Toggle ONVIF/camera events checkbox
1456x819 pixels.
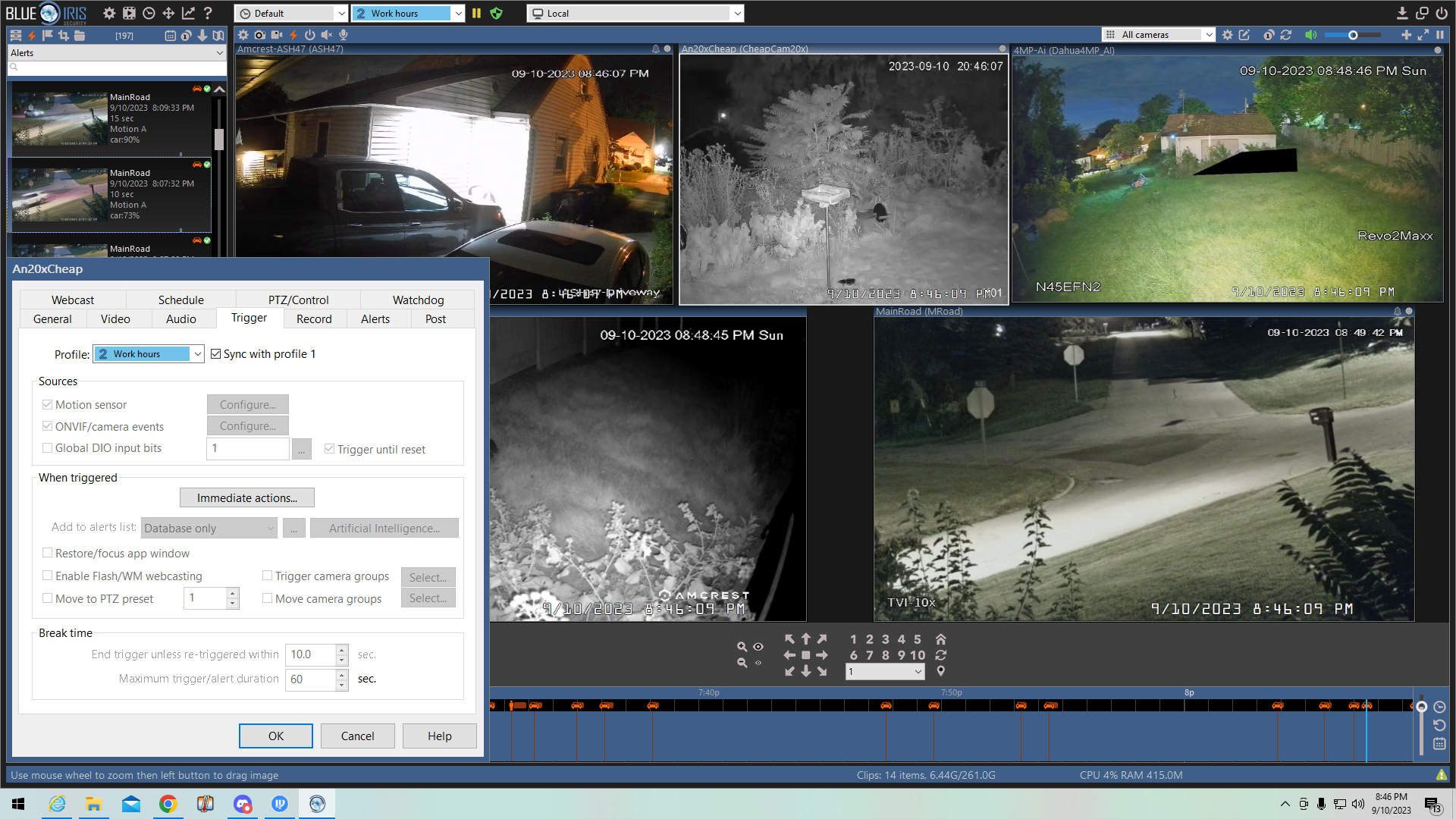[x=47, y=426]
